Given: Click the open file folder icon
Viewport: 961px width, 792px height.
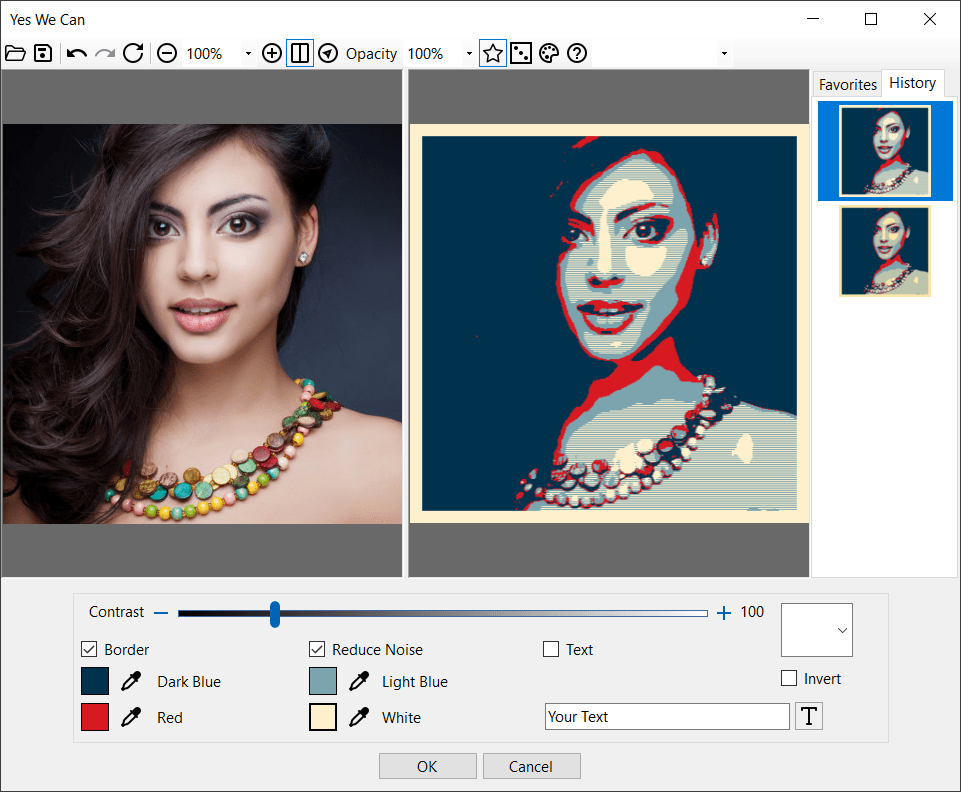Looking at the screenshot, I should point(15,54).
